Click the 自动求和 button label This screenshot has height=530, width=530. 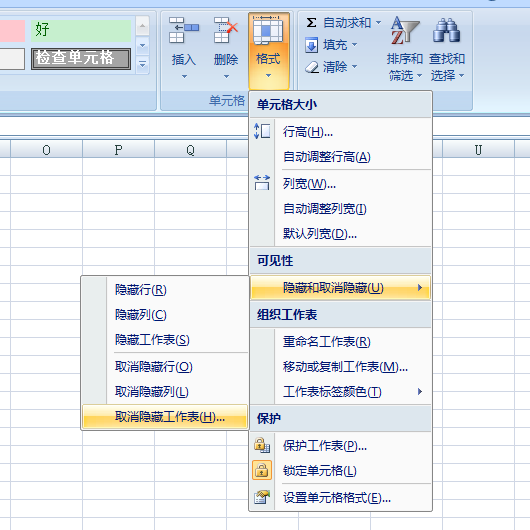[x=347, y=23]
